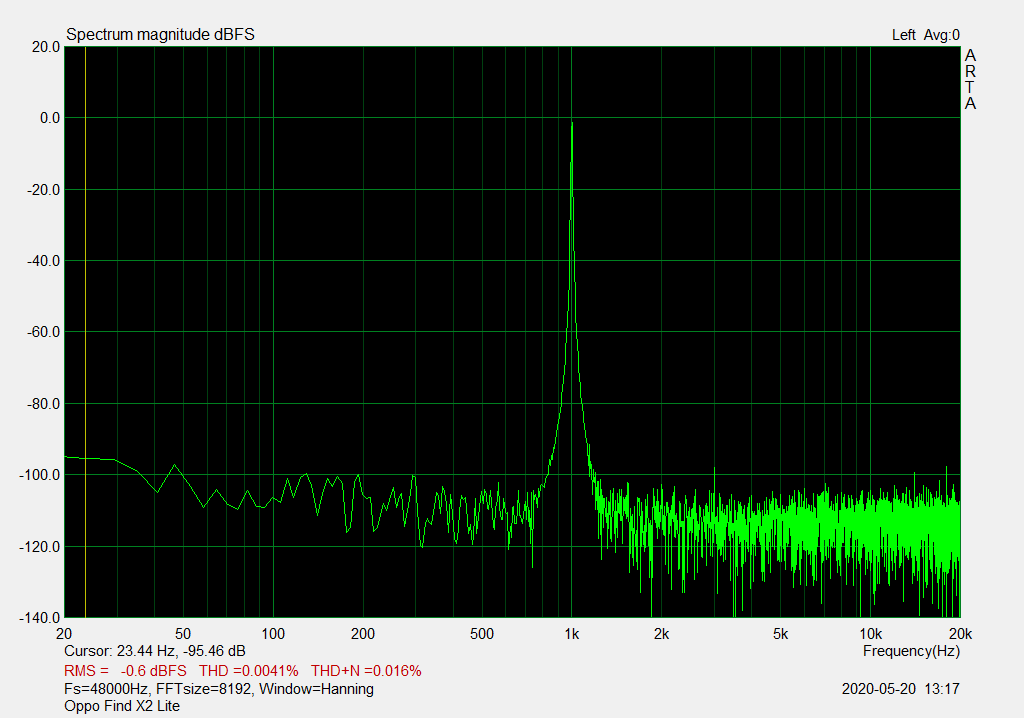Click the -100.0 label on magnitude axis
1024x718 pixels.
click(x=39, y=475)
